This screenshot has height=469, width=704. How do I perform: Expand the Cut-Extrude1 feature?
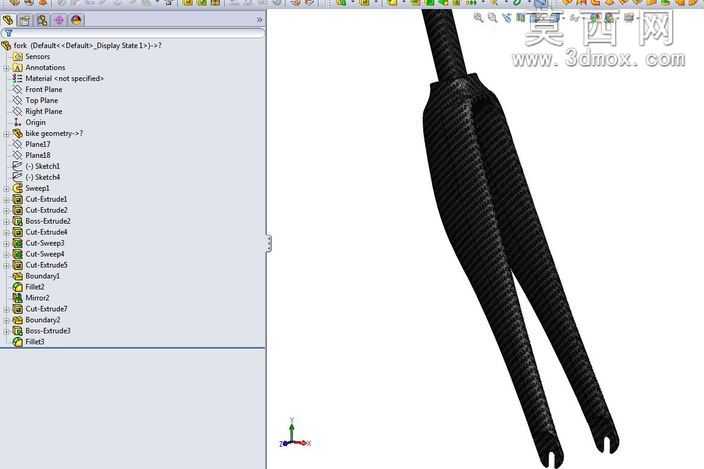(6, 199)
